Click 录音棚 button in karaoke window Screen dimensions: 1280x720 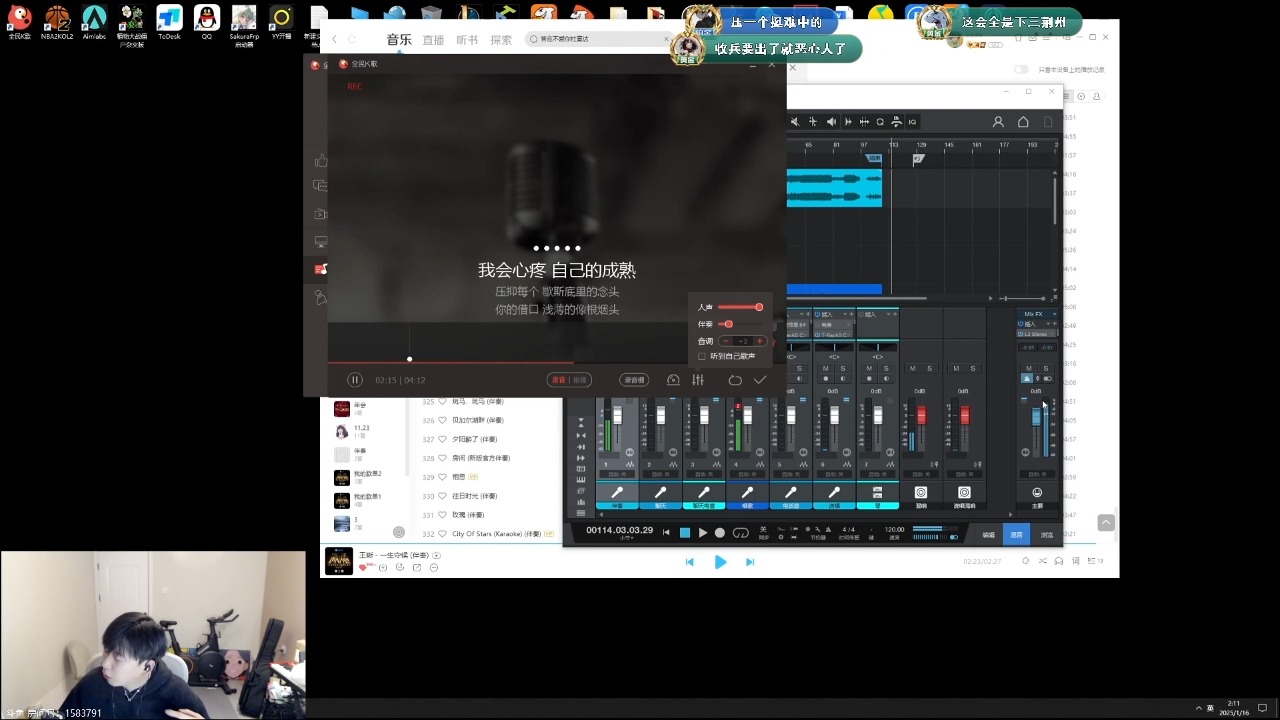(x=634, y=380)
